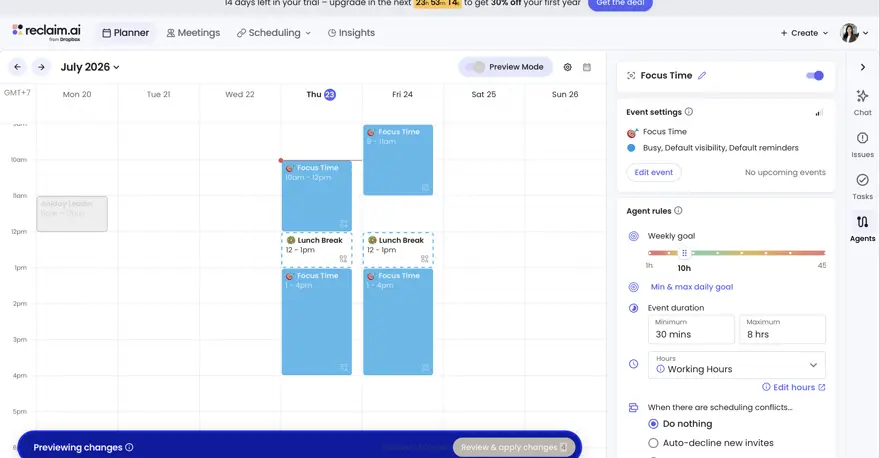Open the Chat sidebar panel
This screenshot has height=458, width=880.
pyautogui.click(x=862, y=102)
